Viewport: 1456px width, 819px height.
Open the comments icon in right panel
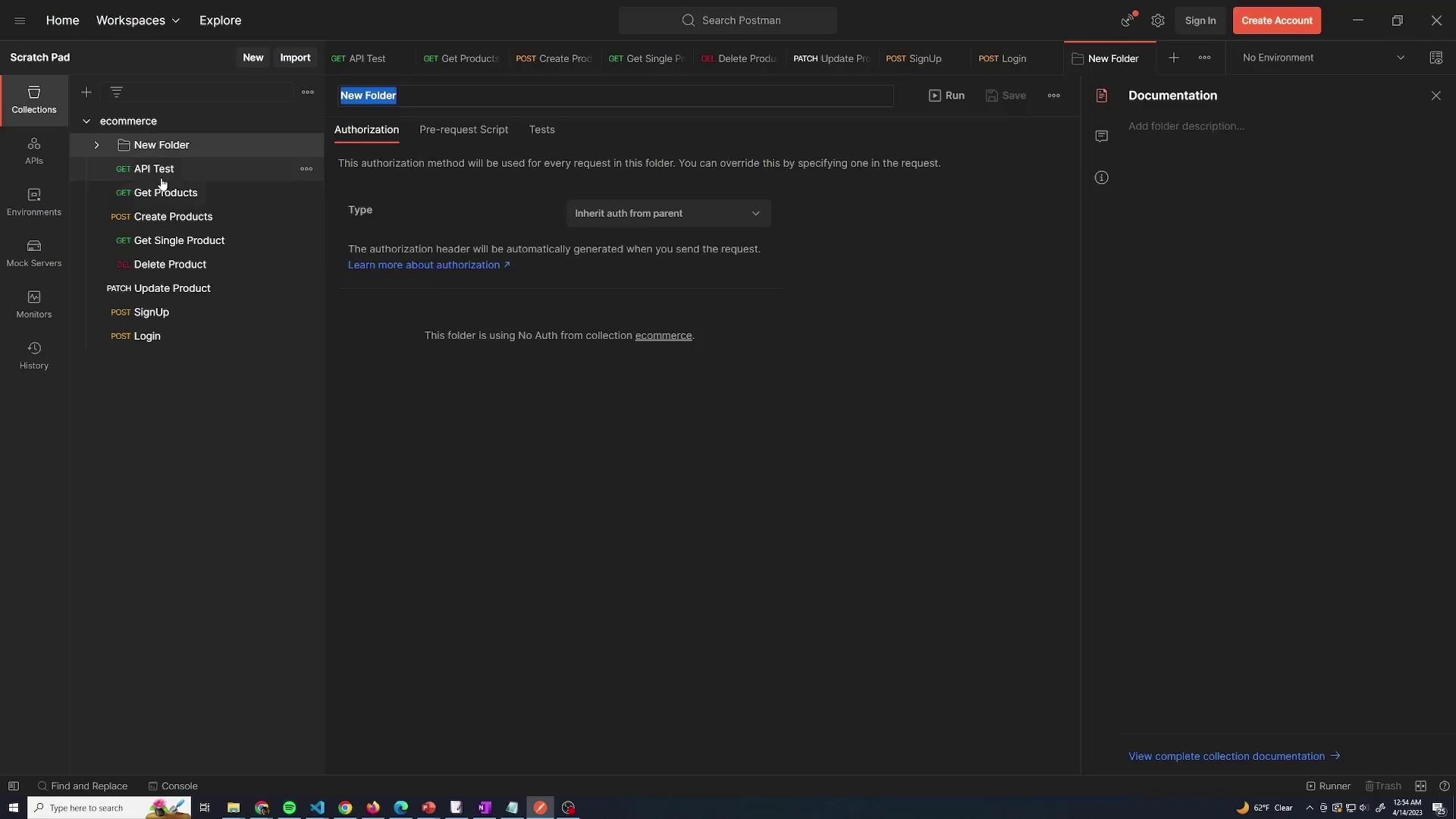point(1101,136)
